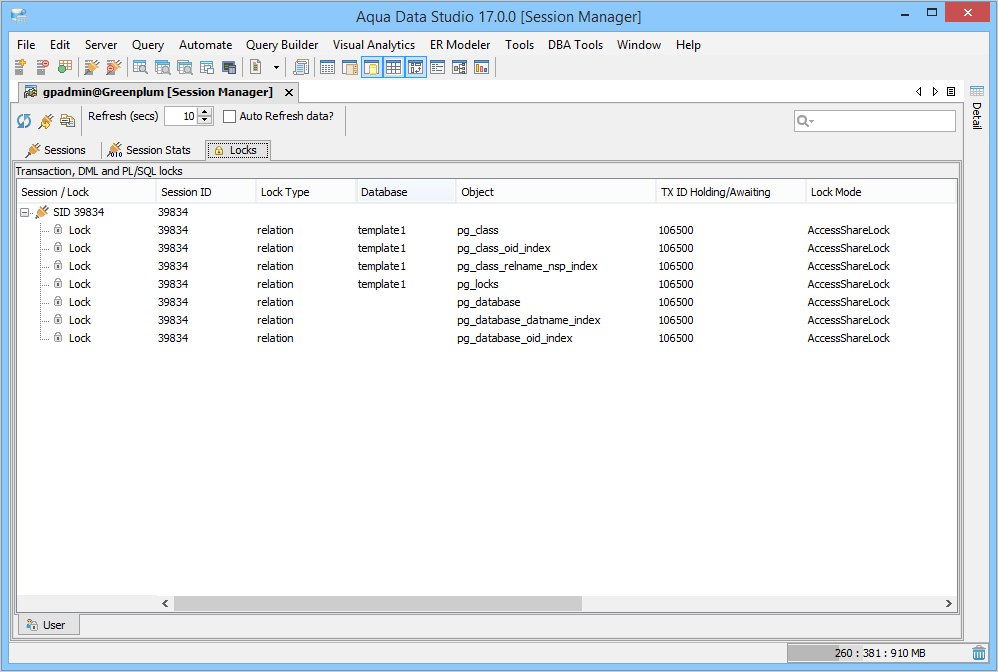The height and width of the screenshot is (672, 998).
Task: Sort by the Object column header
Action: 556,192
